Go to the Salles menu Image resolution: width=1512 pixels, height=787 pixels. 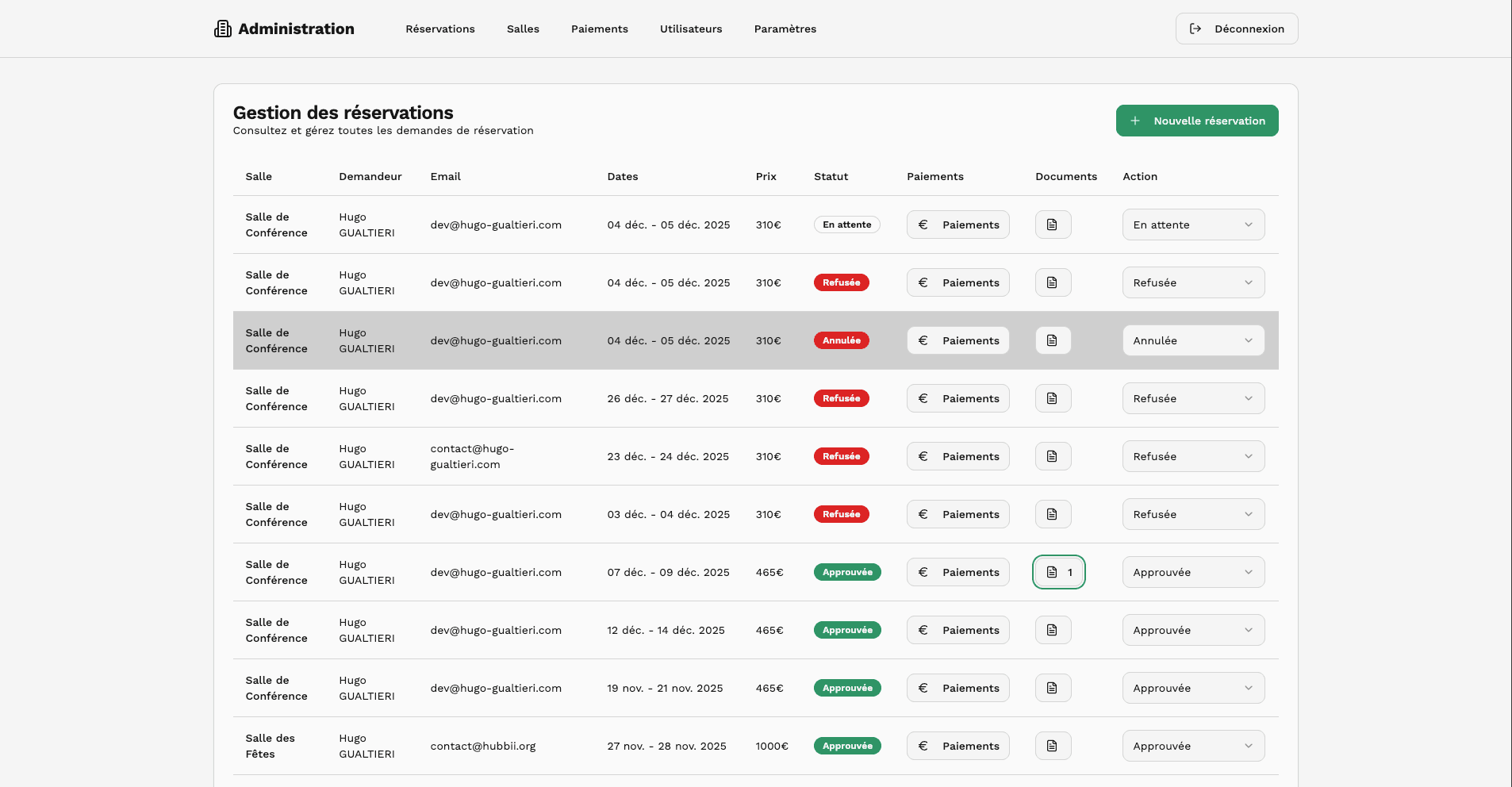pos(523,29)
